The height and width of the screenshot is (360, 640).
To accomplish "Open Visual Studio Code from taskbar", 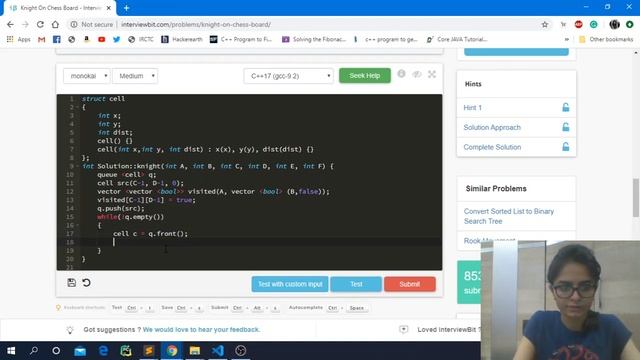I will [x=218, y=351].
